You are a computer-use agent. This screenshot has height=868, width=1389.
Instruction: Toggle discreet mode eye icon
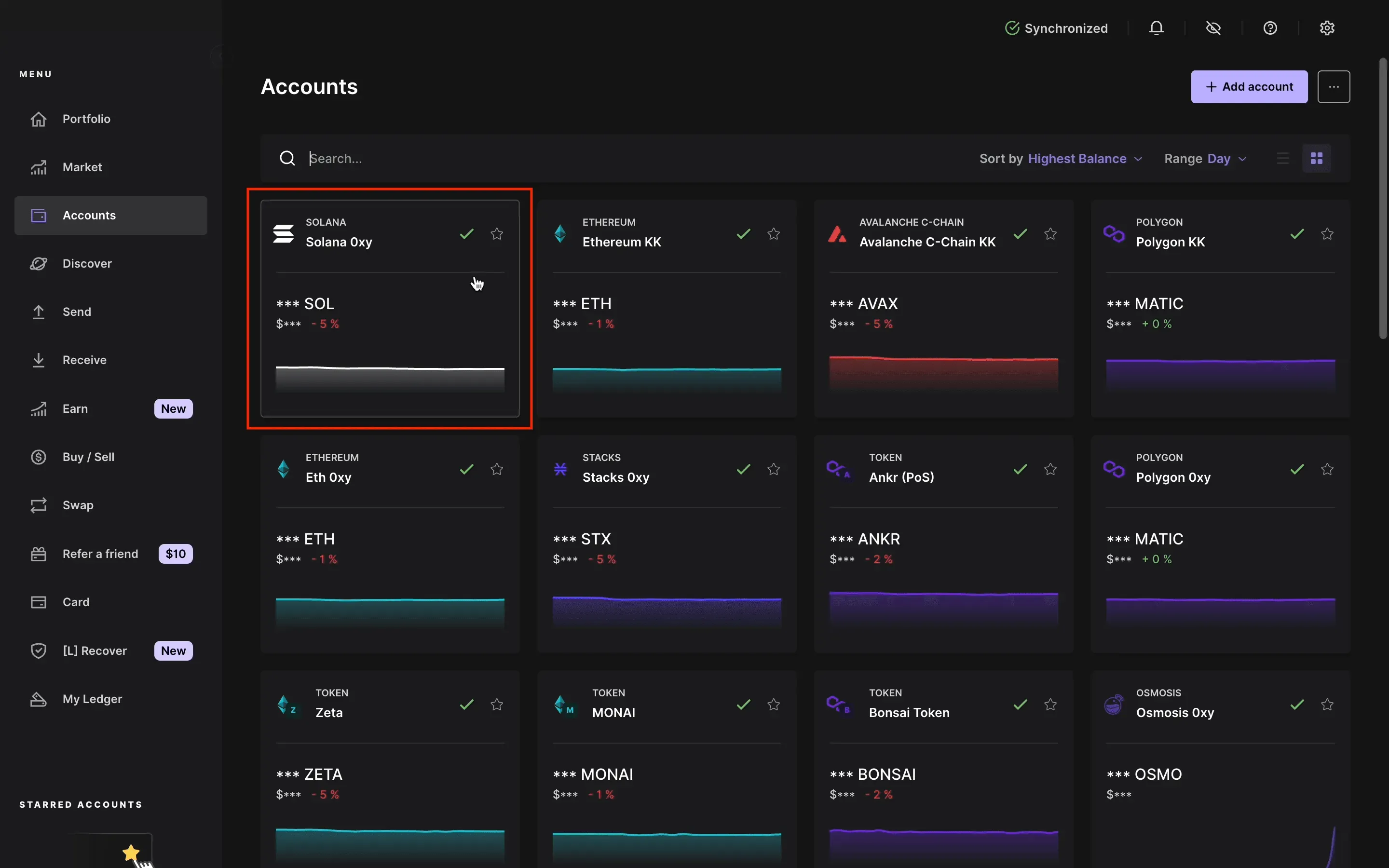(x=1213, y=28)
